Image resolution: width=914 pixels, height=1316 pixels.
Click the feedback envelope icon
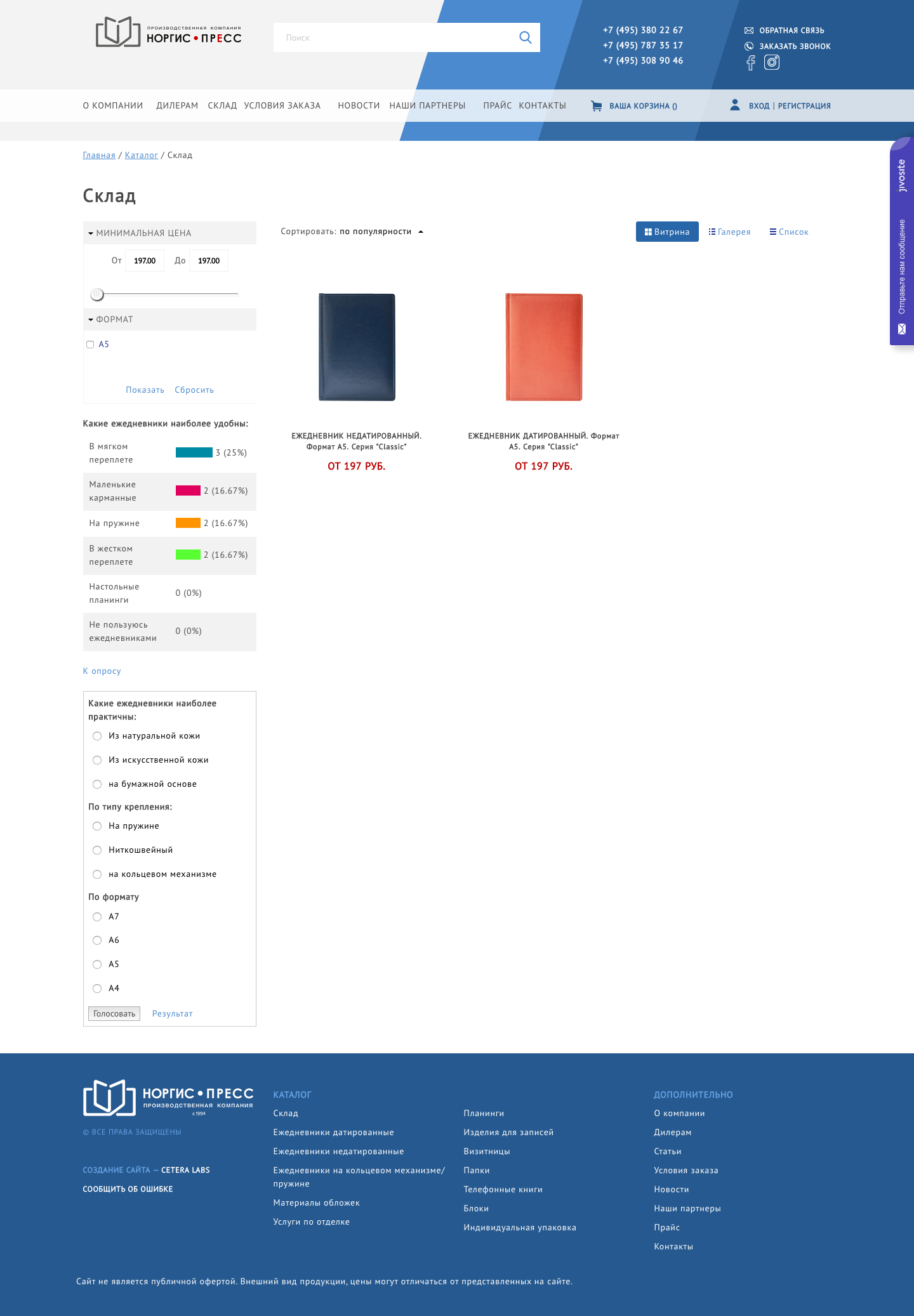point(749,30)
